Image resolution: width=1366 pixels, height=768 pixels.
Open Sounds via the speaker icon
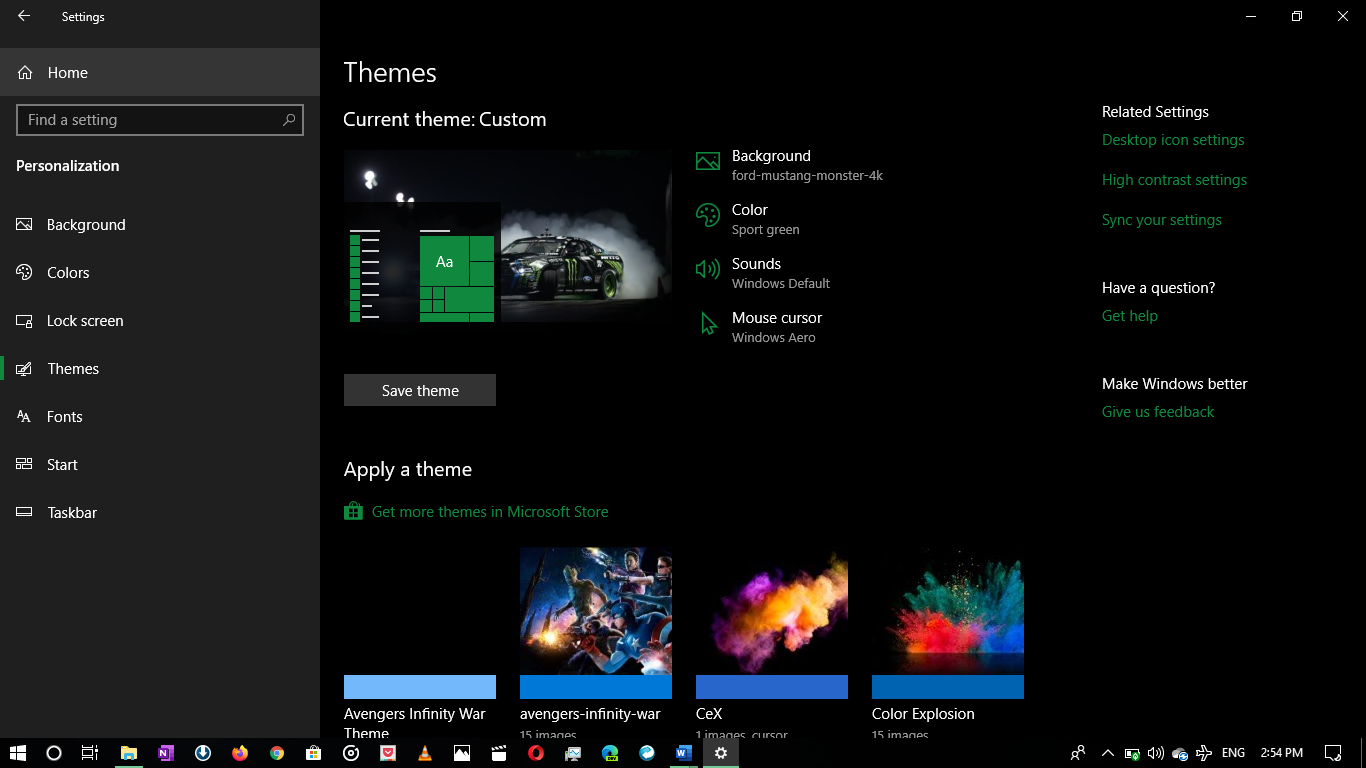[x=707, y=270]
